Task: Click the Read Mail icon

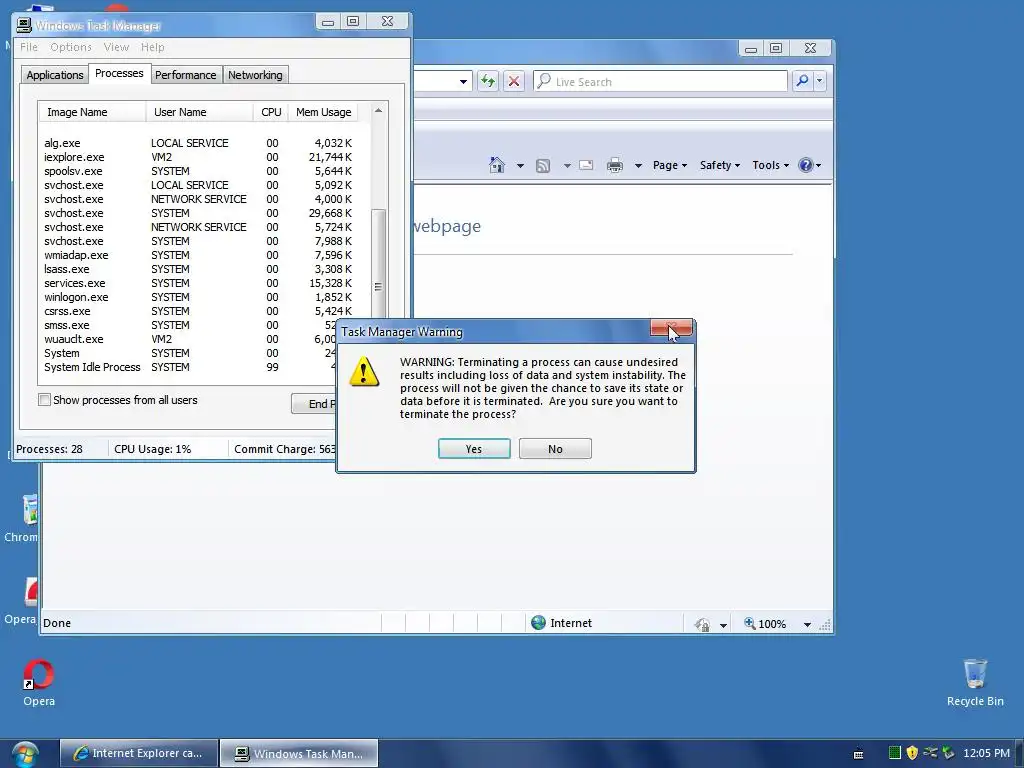Action: 586,165
